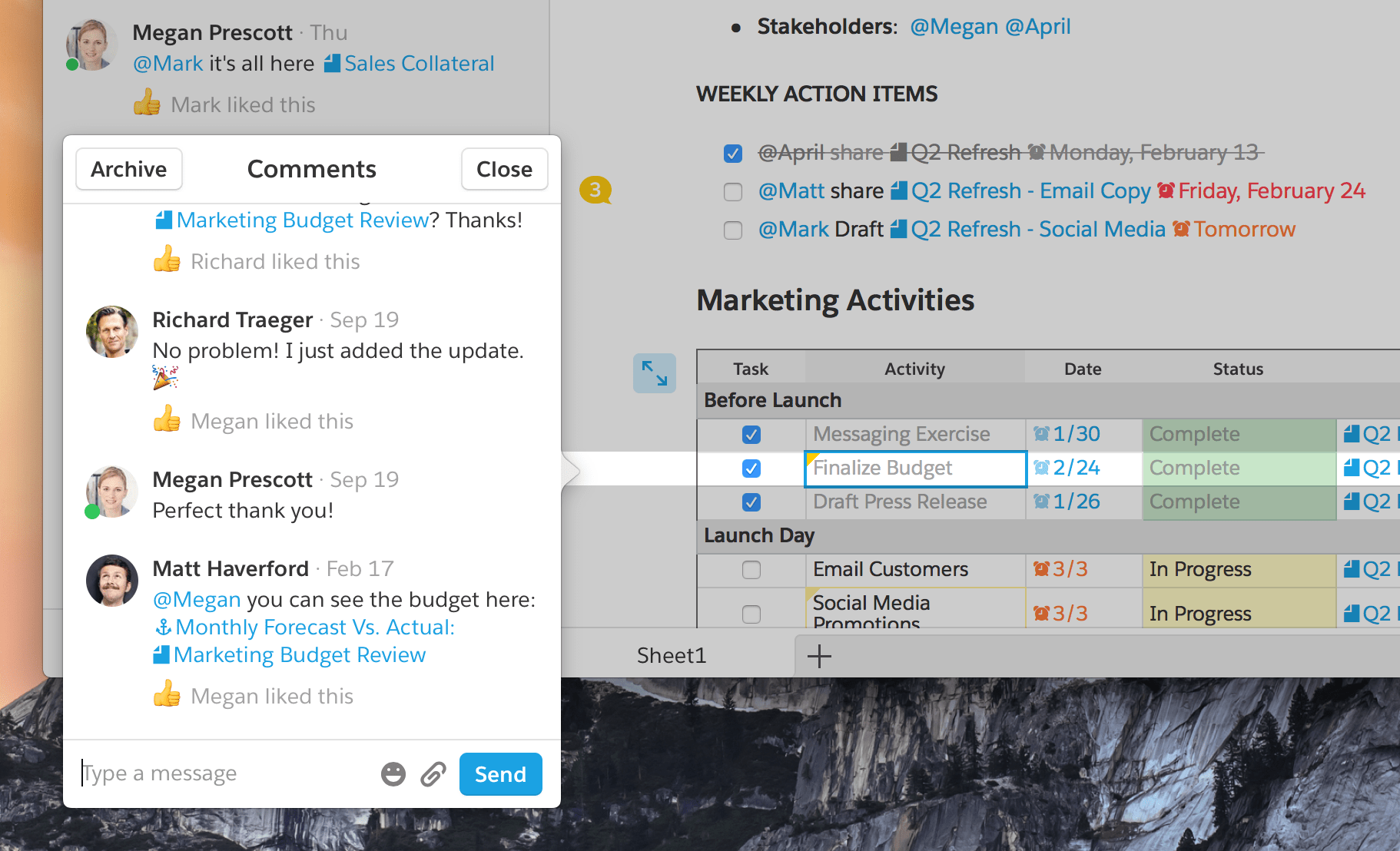The image size is (1400, 851).
Task: Tick the Email Customers task checkbox
Action: [x=751, y=570]
